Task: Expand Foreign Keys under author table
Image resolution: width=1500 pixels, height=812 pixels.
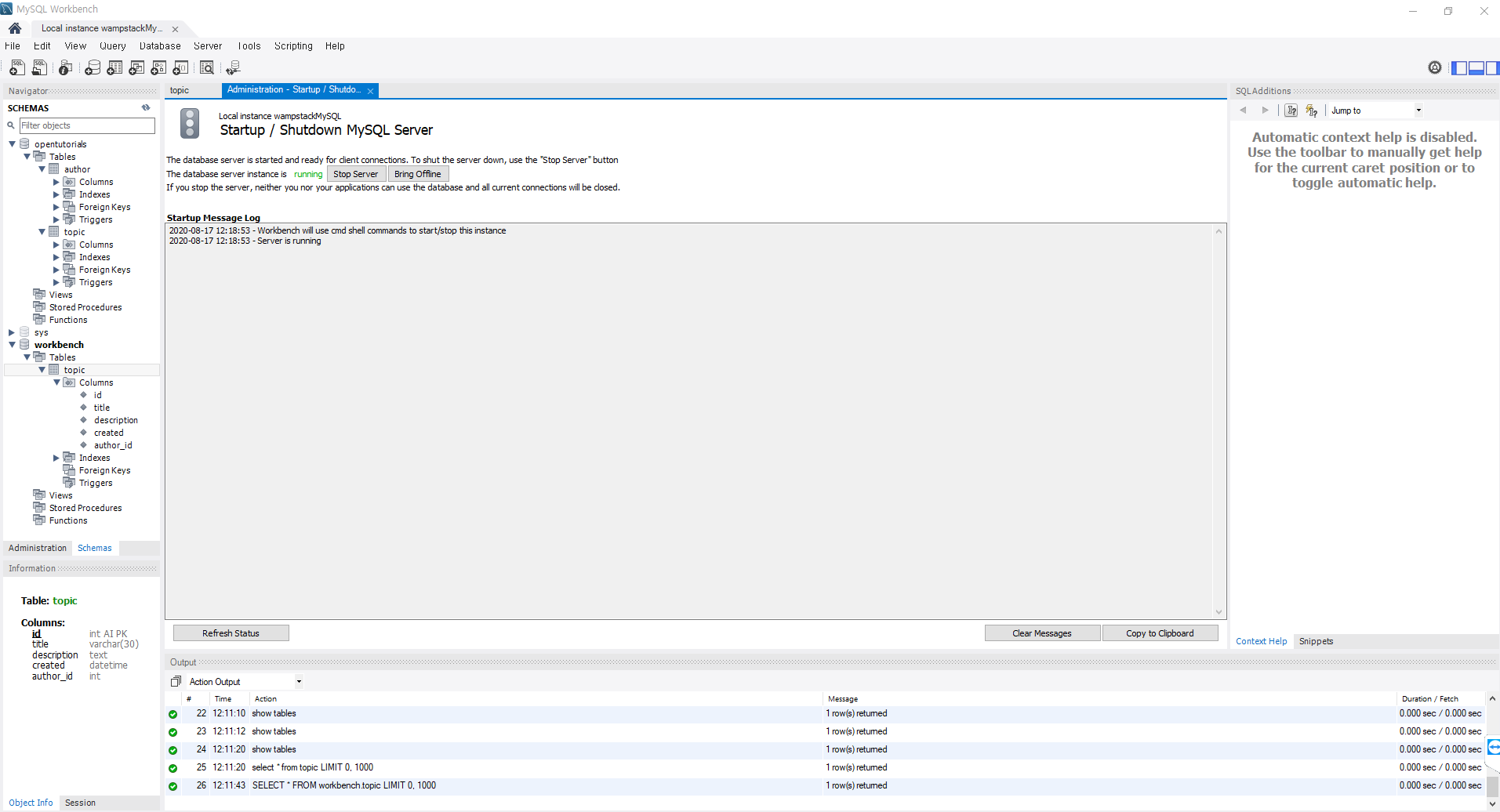Action: click(x=56, y=207)
